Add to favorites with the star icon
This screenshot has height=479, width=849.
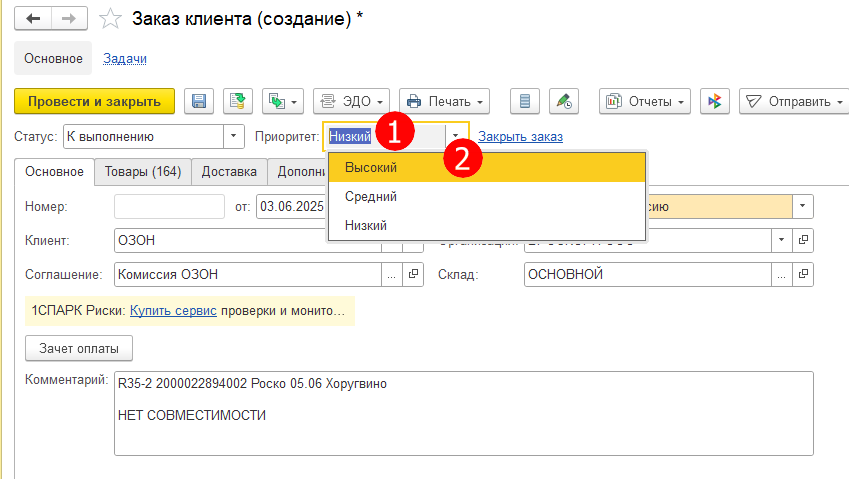112,19
